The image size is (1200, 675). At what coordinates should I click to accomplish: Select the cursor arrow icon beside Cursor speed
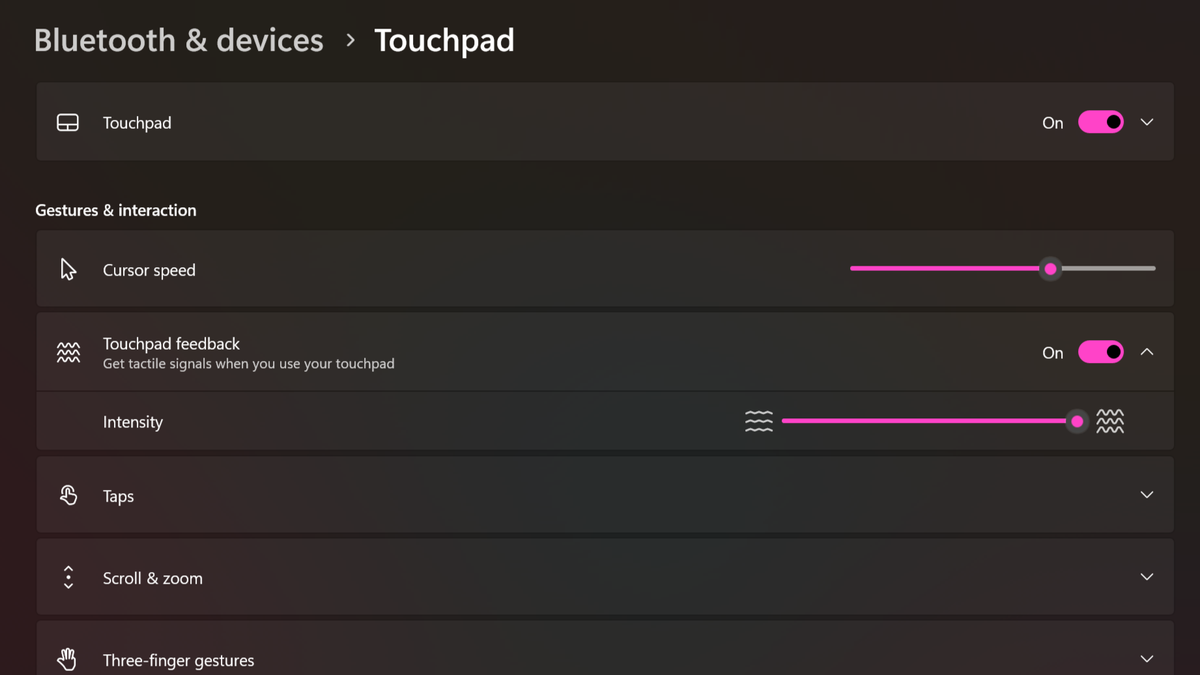coord(67,268)
